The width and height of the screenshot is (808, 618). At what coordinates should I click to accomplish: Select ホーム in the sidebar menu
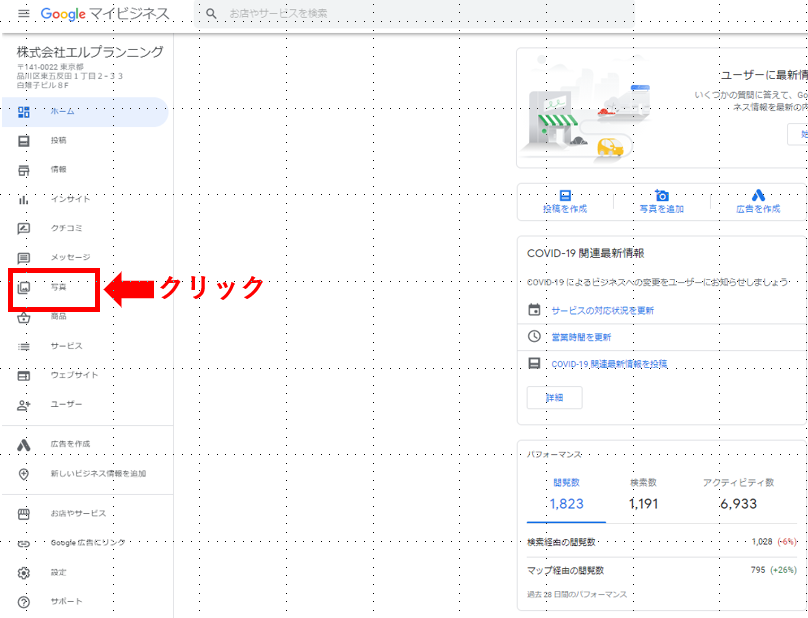85,112
